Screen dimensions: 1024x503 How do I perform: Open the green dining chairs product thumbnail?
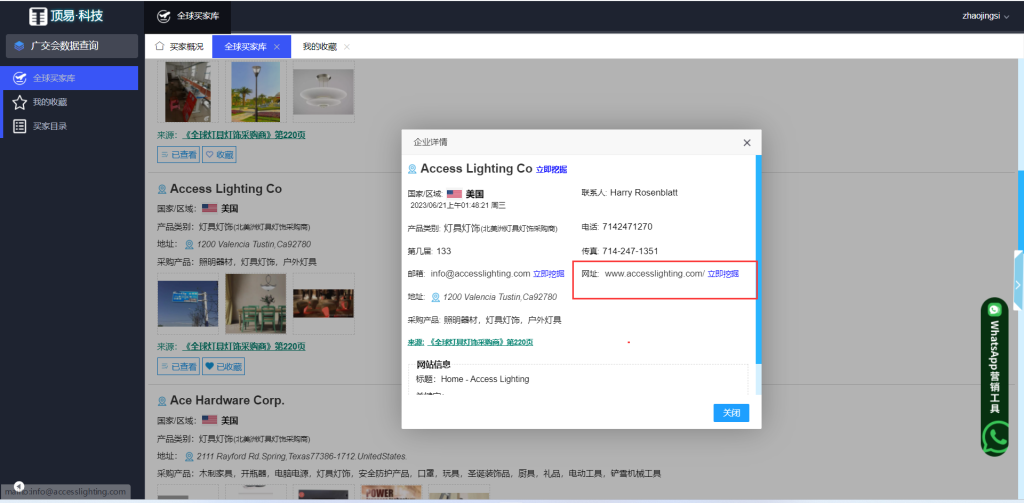tap(255, 303)
